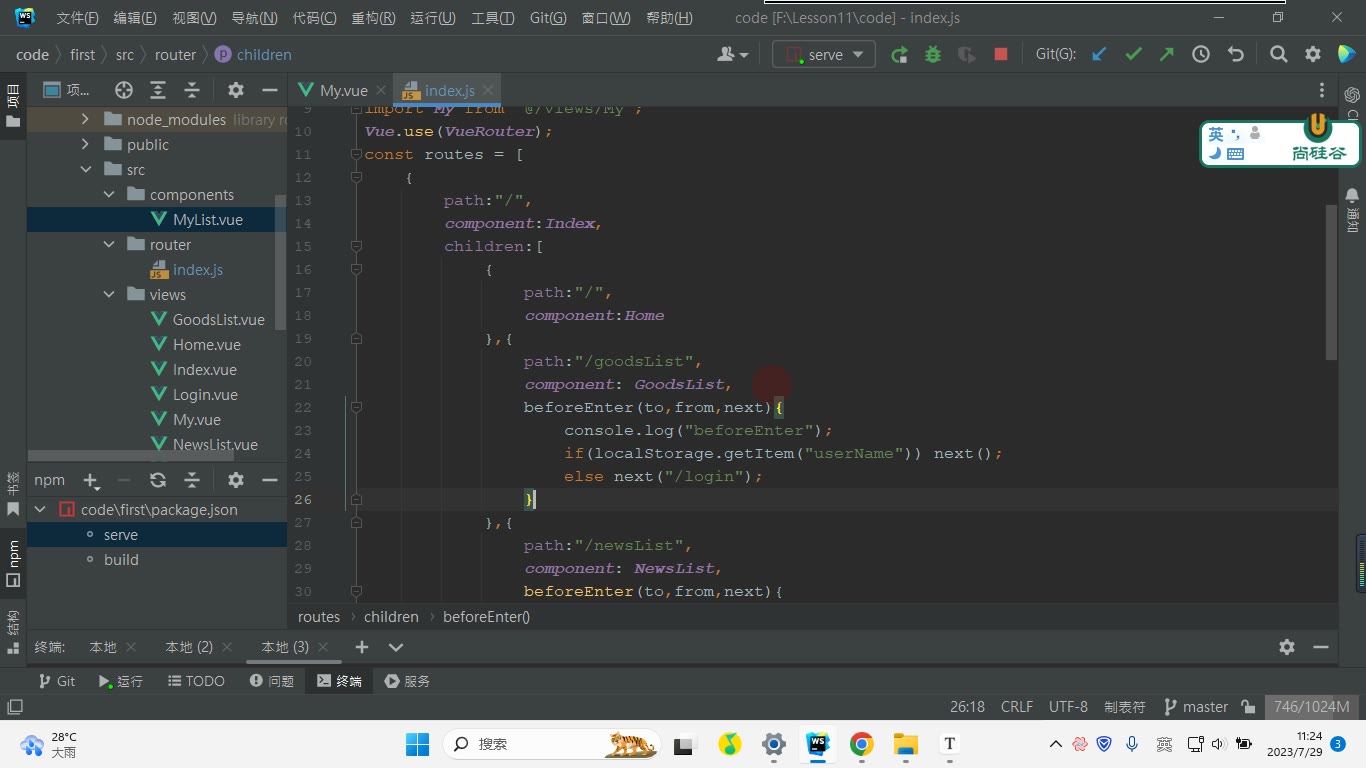This screenshot has height=768, width=1366.
Task: Collapse the views folder in project tree
Action: point(109,295)
